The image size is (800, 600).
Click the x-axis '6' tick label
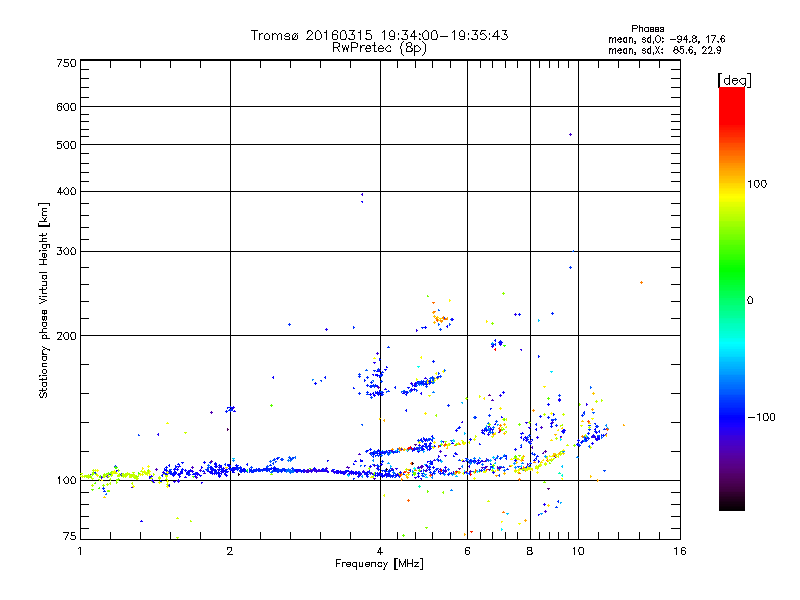[x=467, y=551]
